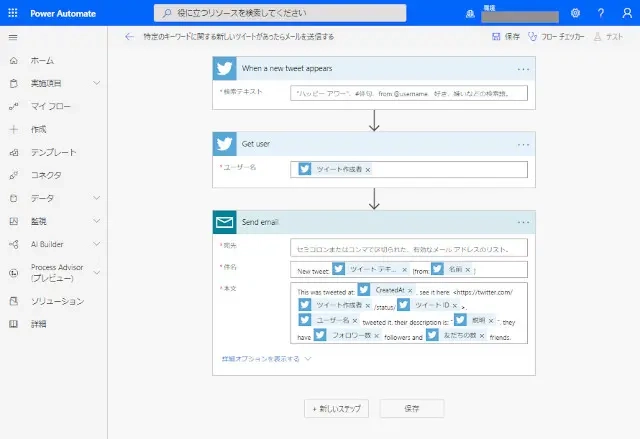Remove the 名前 token in subject field

point(468,270)
